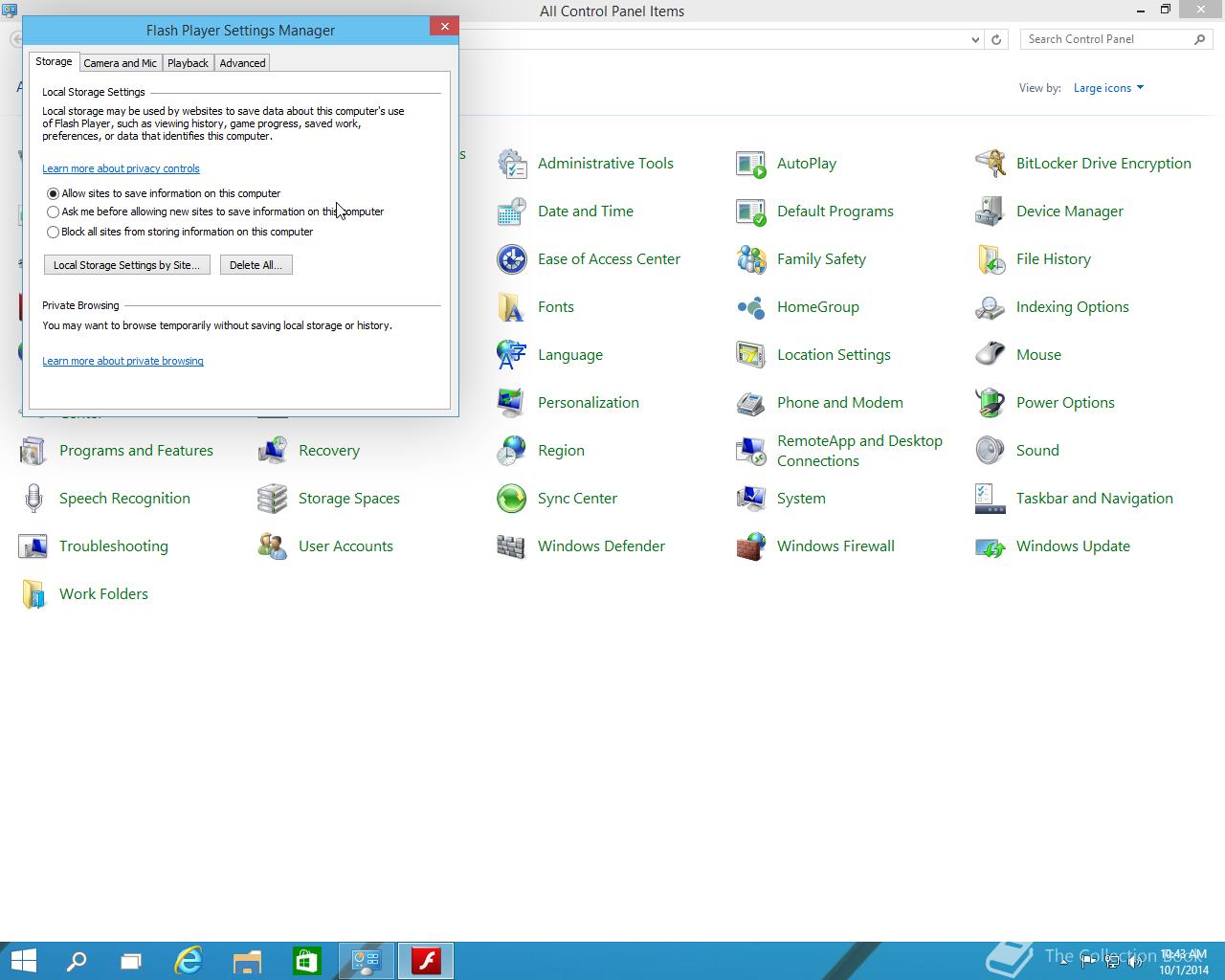Viewport: 1225px width, 980px height.
Task: Open the Taskbar and Navigation icon
Action: [x=991, y=499]
